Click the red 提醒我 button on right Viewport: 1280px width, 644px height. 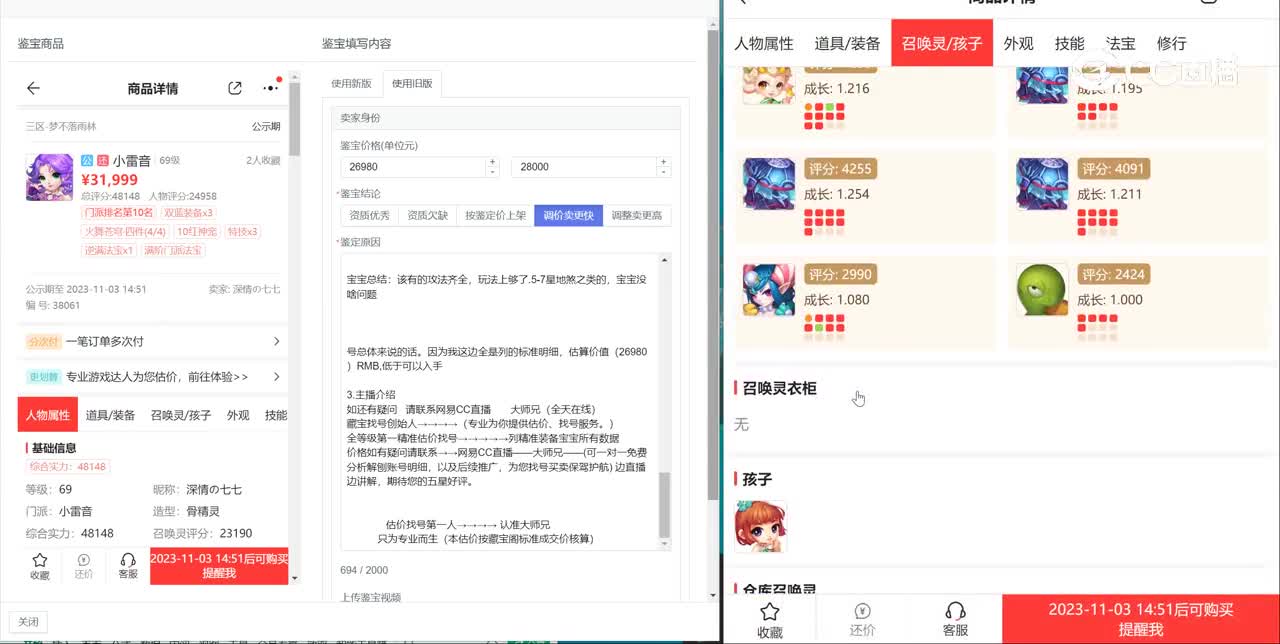click(1140, 619)
